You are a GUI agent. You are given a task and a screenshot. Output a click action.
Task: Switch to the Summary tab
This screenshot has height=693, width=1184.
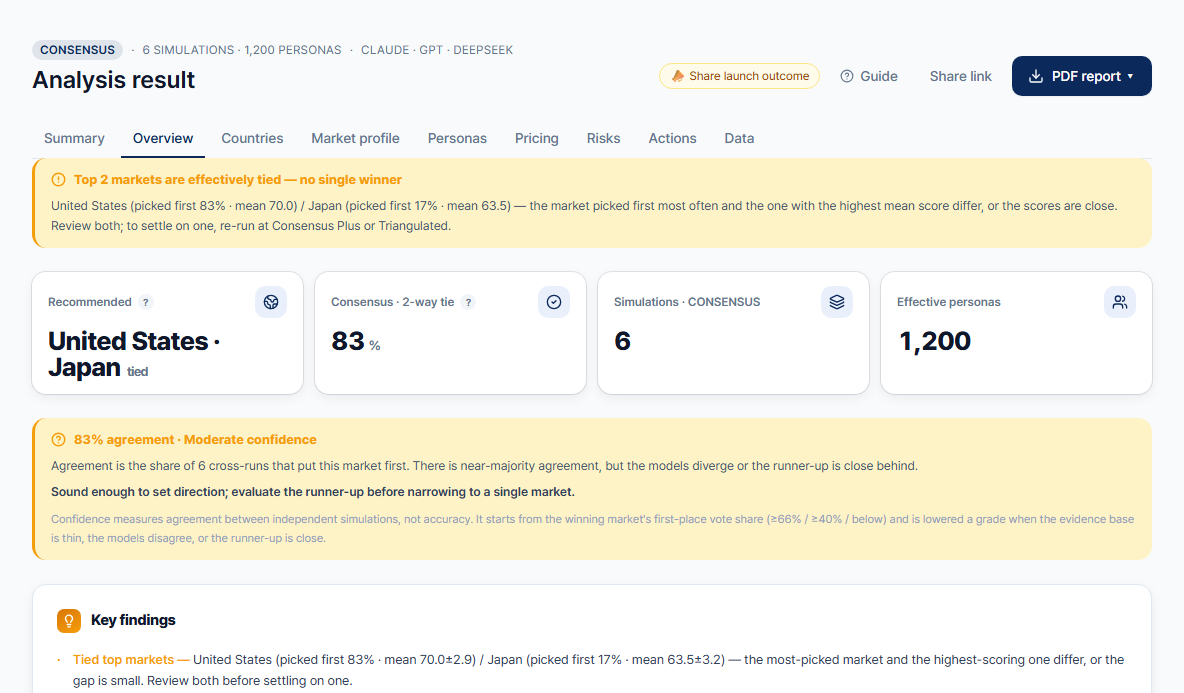[x=74, y=138]
